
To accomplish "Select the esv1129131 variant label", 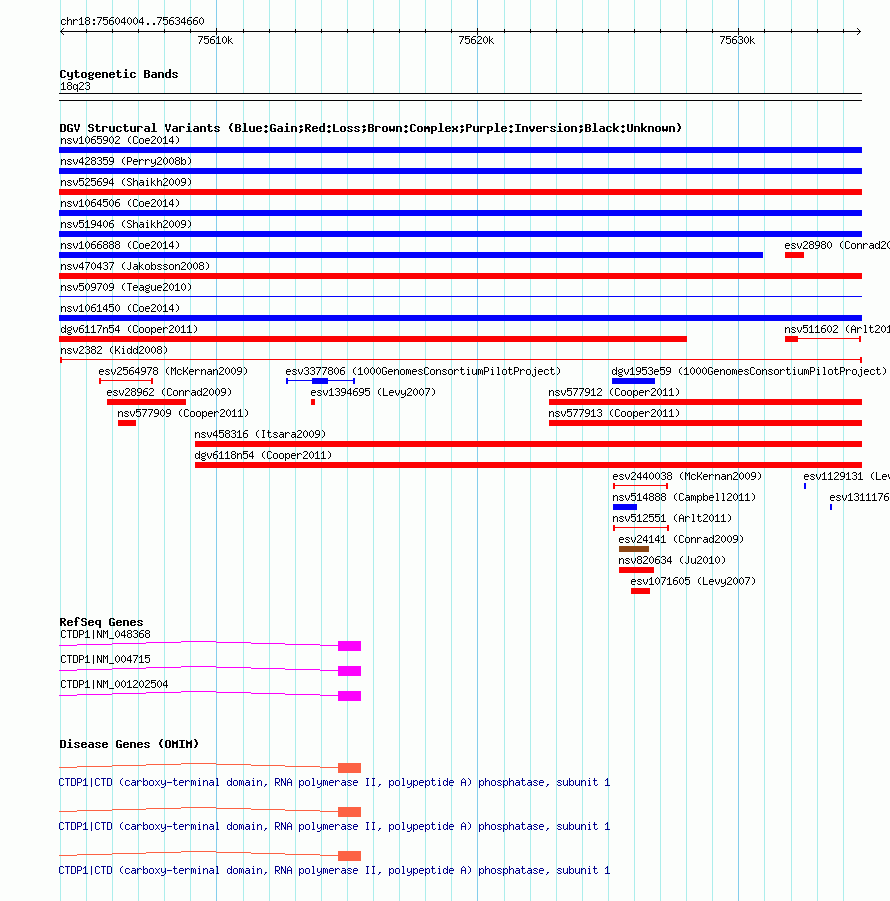I will coord(846,476).
